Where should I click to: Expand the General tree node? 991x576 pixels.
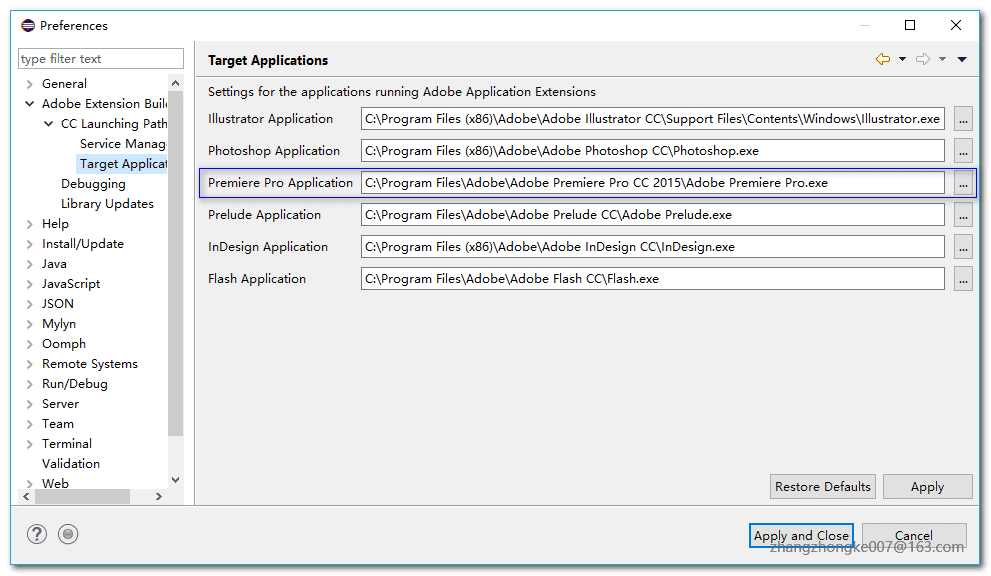[x=30, y=84]
